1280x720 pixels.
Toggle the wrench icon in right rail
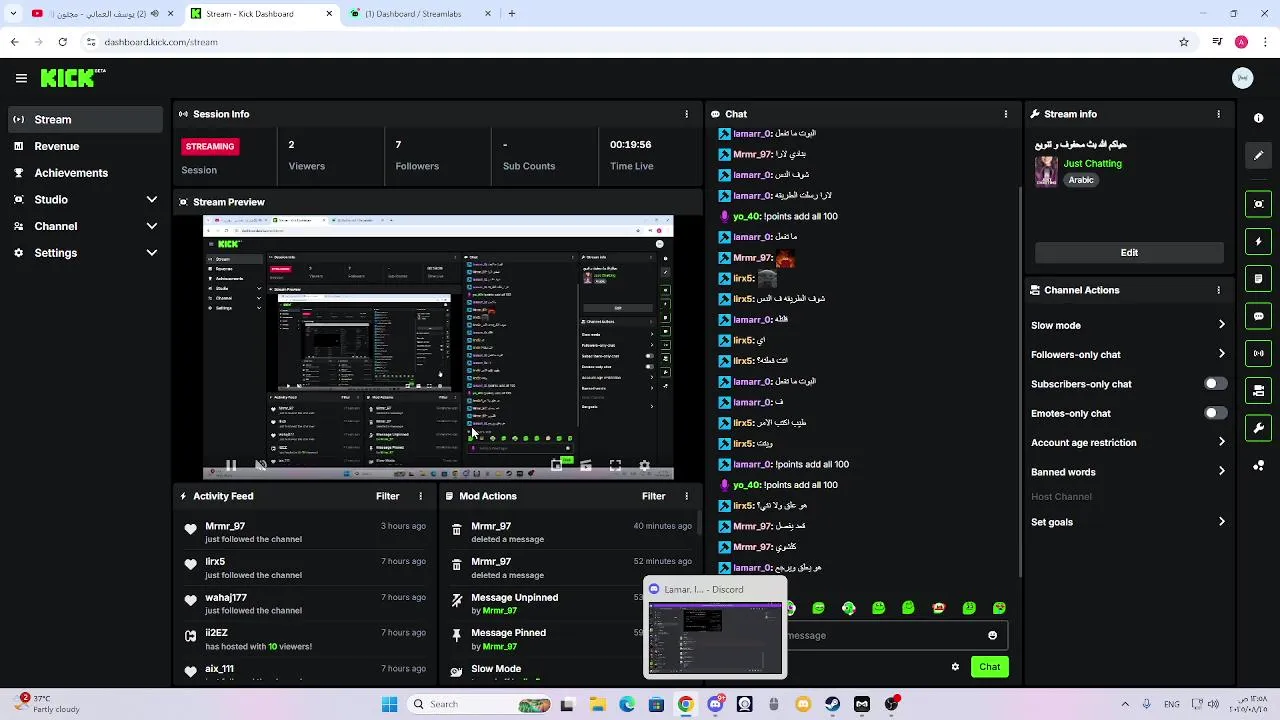(1258, 428)
